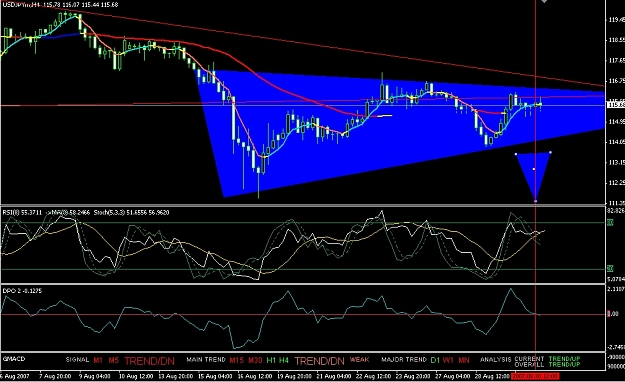625x382 pixels.
Task: Click the red highlighted crosshair date label
Action: click(535, 376)
